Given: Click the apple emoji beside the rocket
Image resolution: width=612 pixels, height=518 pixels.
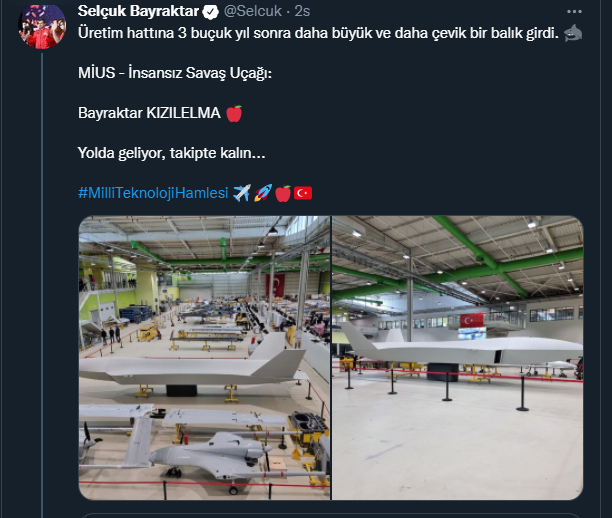Looking at the screenshot, I should click(x=283, y=193).
